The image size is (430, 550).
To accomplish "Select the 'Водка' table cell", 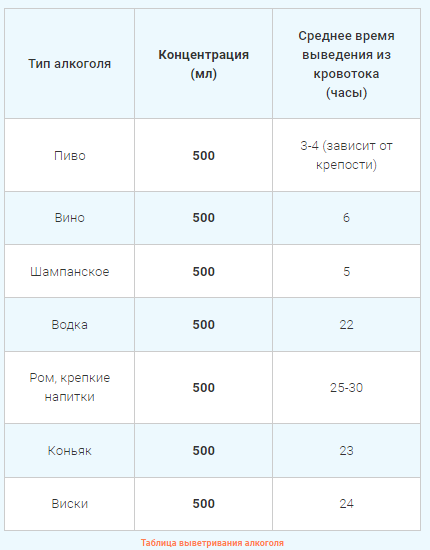I will coord(69,324).
